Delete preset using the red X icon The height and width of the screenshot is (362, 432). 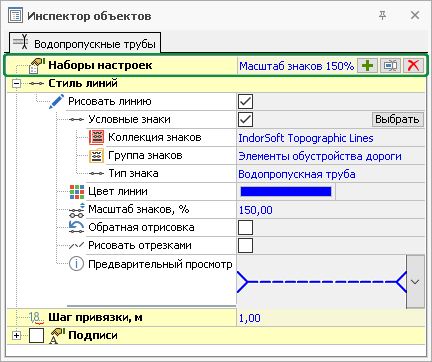(413, 65)
